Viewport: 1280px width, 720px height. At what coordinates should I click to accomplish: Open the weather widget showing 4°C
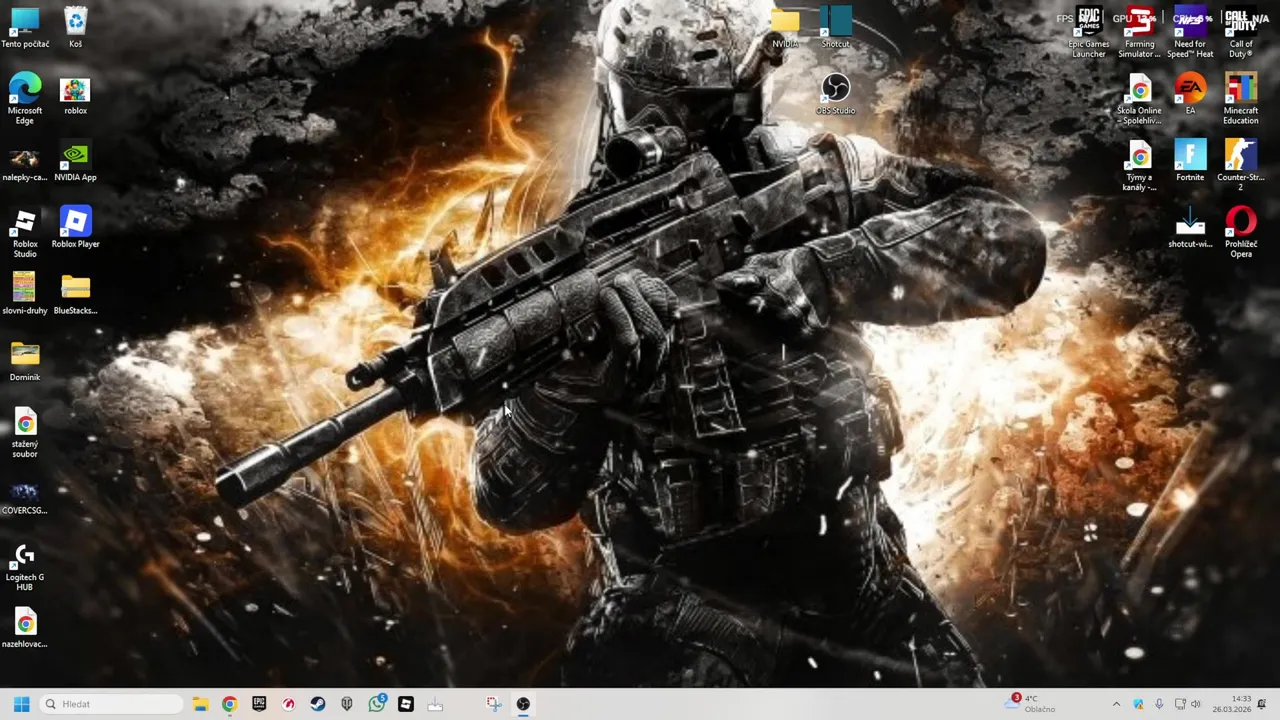point(1032,704)
